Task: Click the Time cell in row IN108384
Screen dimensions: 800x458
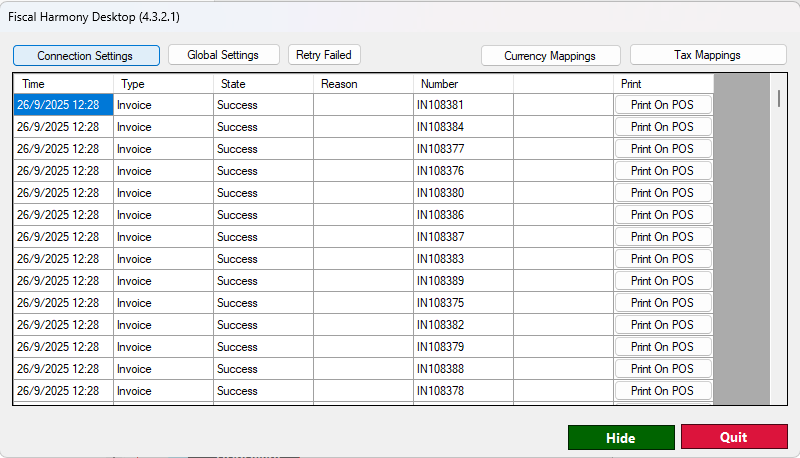Action: pos(63,126)
